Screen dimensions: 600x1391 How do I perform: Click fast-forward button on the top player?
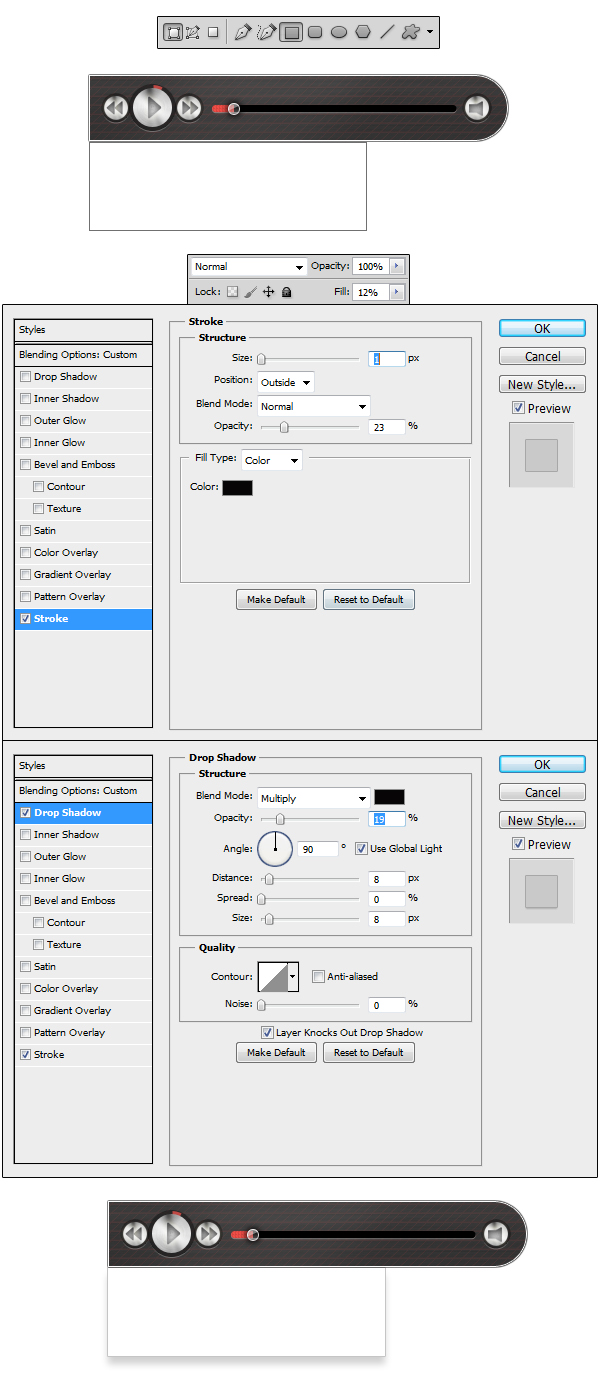pyautogui.click(x=189, y=107)
